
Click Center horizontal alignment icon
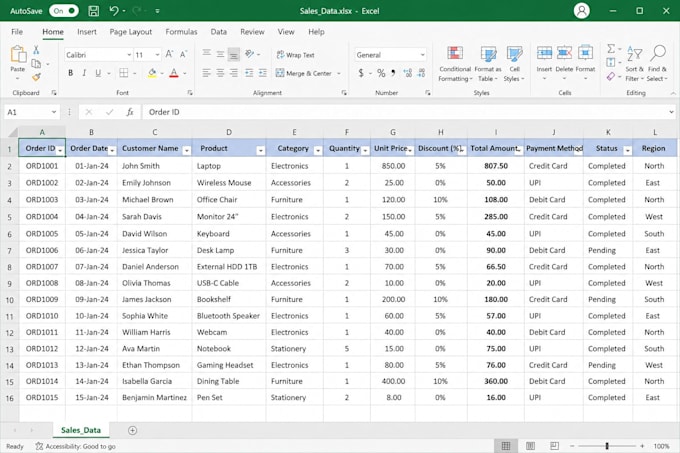(220, 73)
